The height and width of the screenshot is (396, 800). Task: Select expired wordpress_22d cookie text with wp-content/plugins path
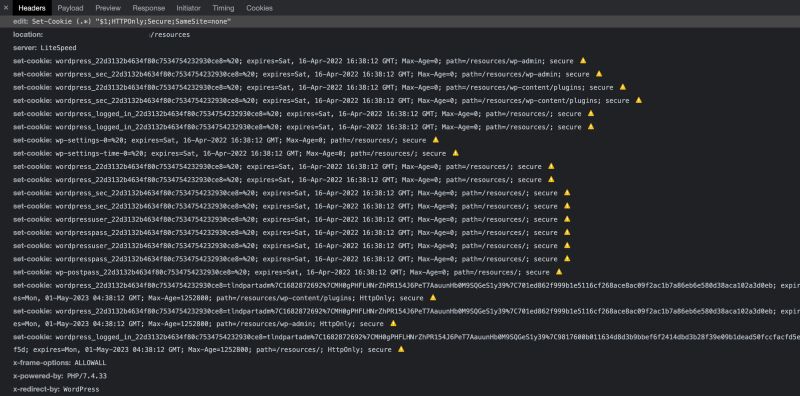pyautogui.click(x=313, y=87)
